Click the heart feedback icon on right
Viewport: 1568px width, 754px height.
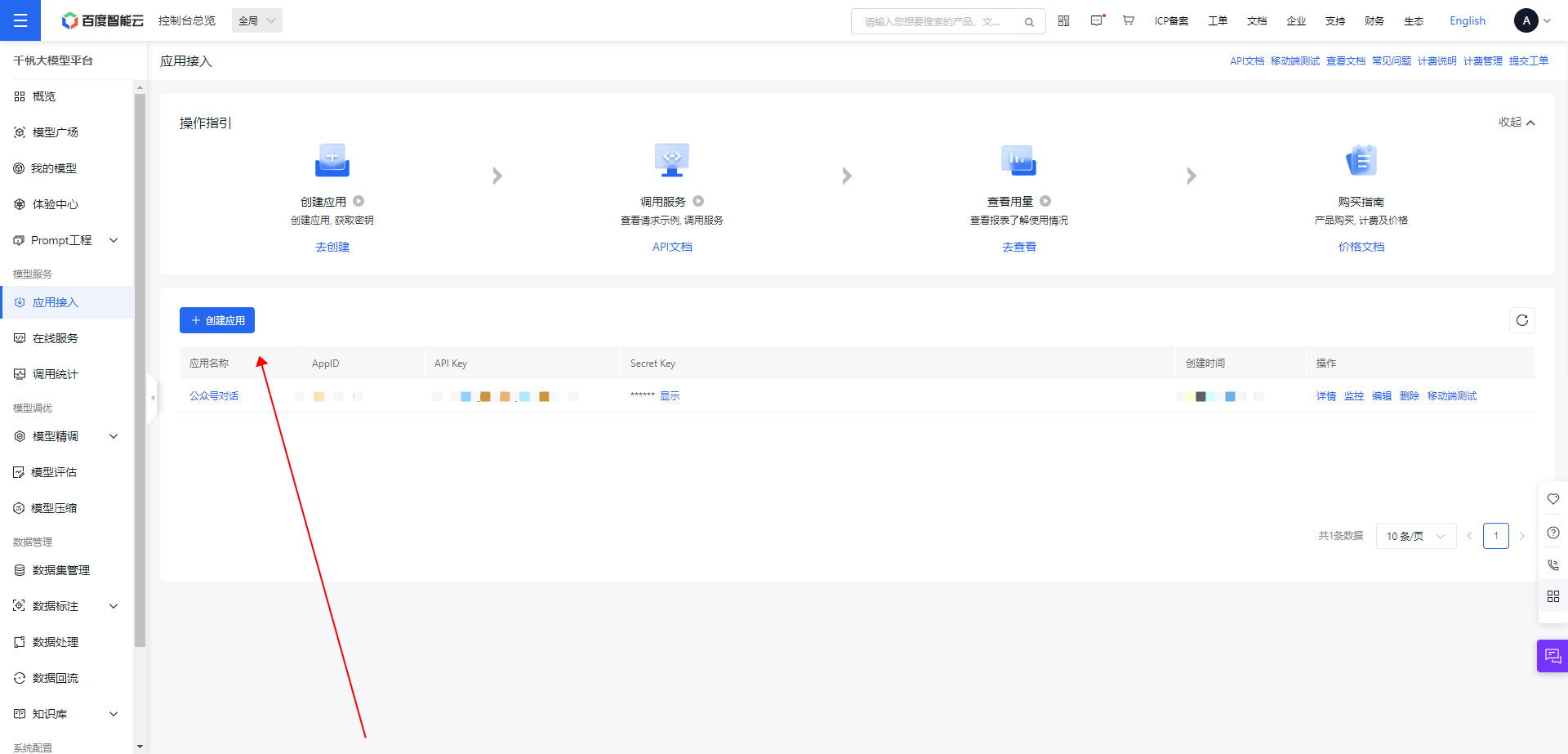pyautogui.click(x=1553, y=499)
